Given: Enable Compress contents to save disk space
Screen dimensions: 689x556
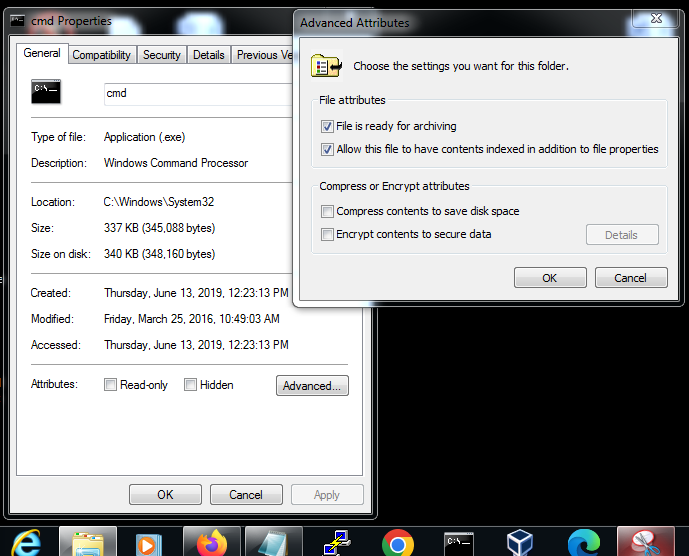Looking at the screenshot, I should coord(327,211).
